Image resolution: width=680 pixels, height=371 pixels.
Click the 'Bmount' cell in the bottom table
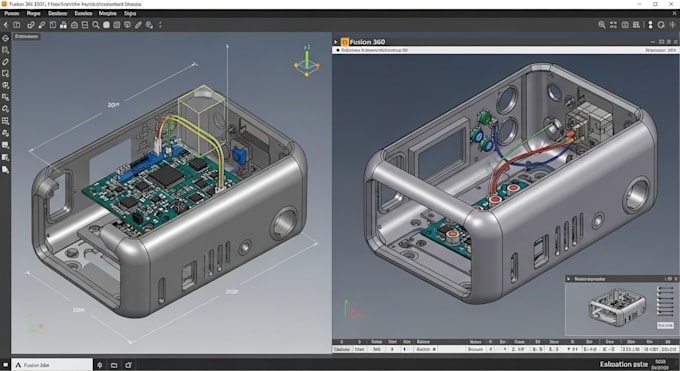pyautogui.click(x=475, y=349)
